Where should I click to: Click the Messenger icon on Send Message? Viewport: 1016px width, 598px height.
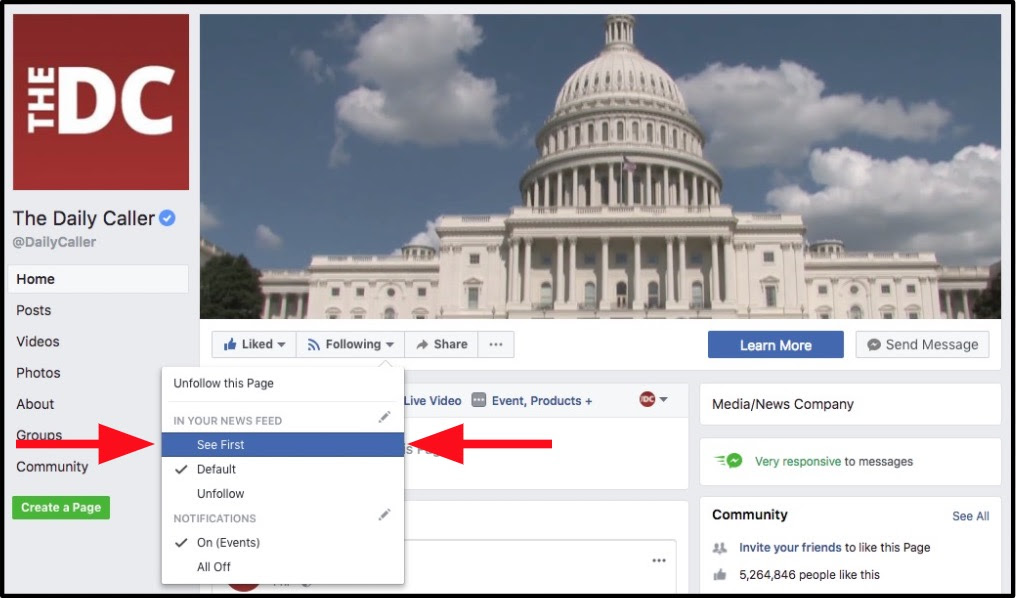(x=874, y=345)
